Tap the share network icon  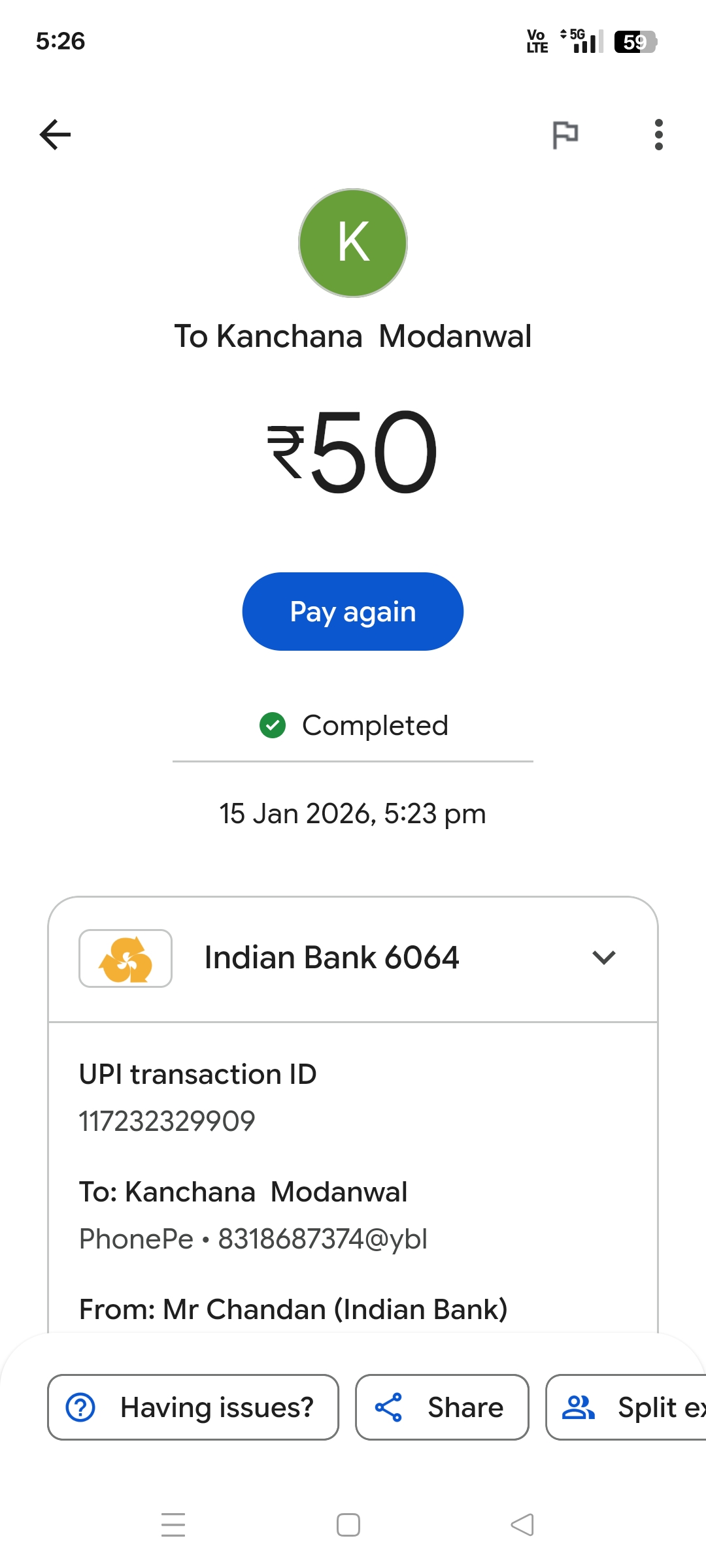point(388,1407)
